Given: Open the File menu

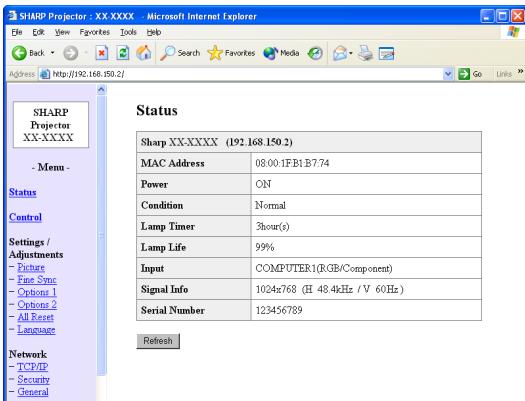Looking at the screenshot, I should pos(17,32).
